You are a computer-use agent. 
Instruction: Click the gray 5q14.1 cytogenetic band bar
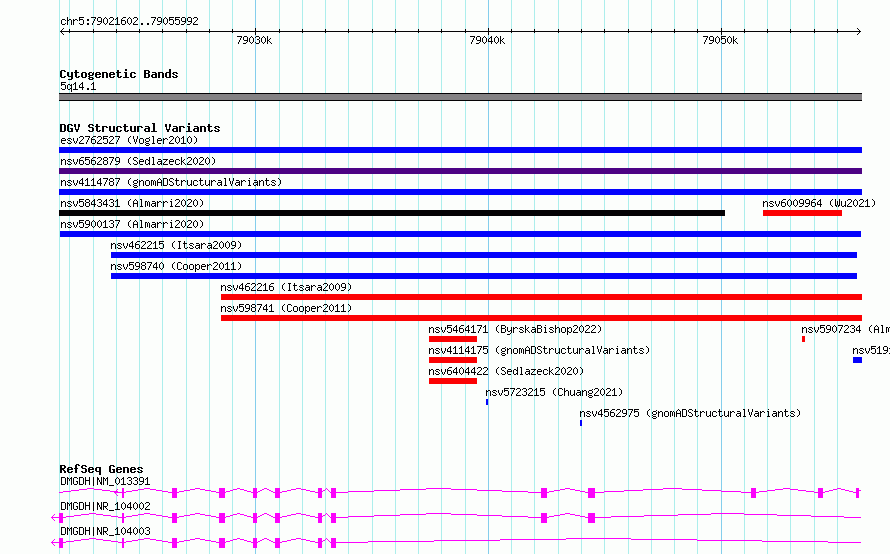click(x=460, y=97)
